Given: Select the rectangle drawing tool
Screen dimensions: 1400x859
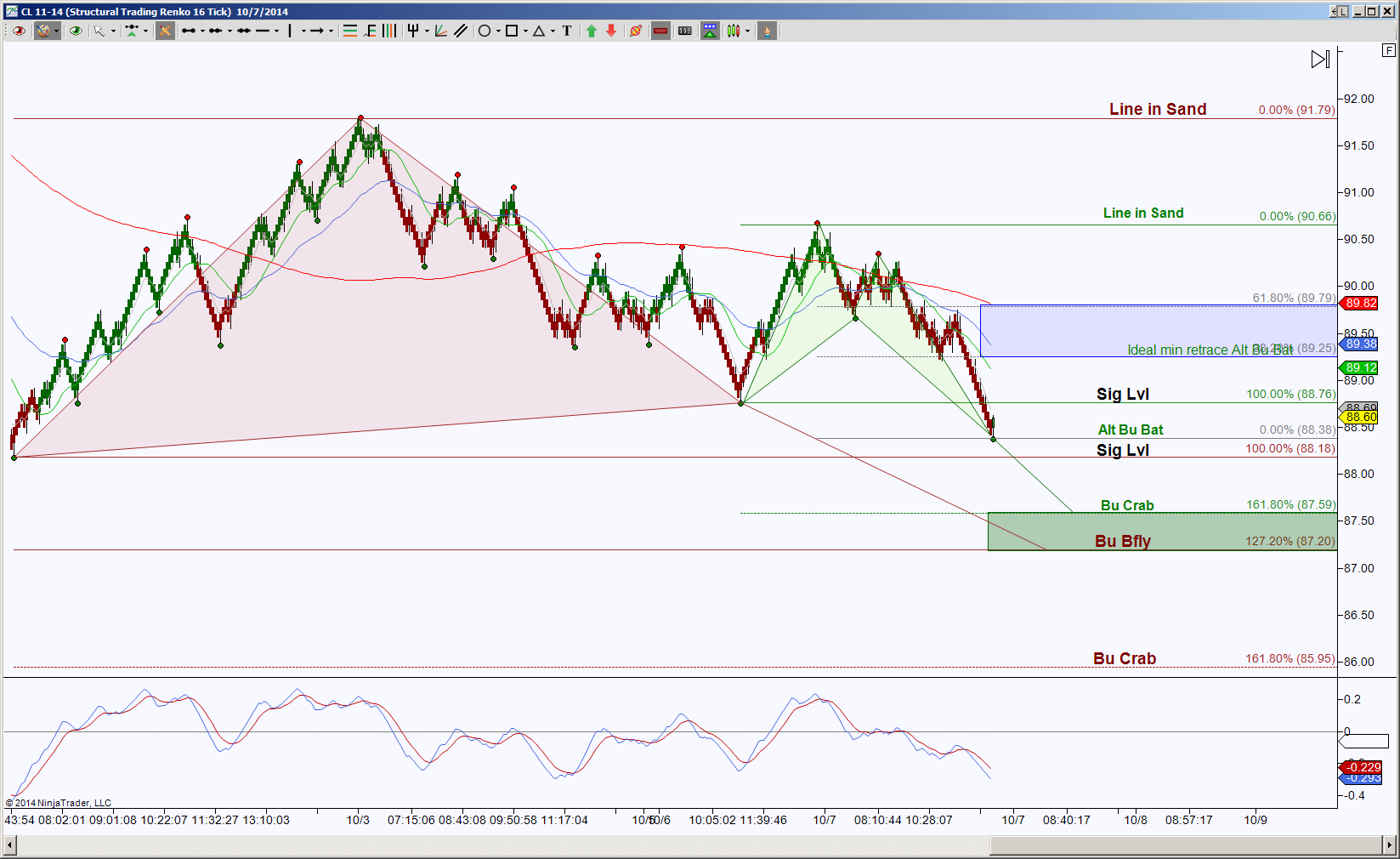Looking at the screenshot, I should click(x=512, y=31).
